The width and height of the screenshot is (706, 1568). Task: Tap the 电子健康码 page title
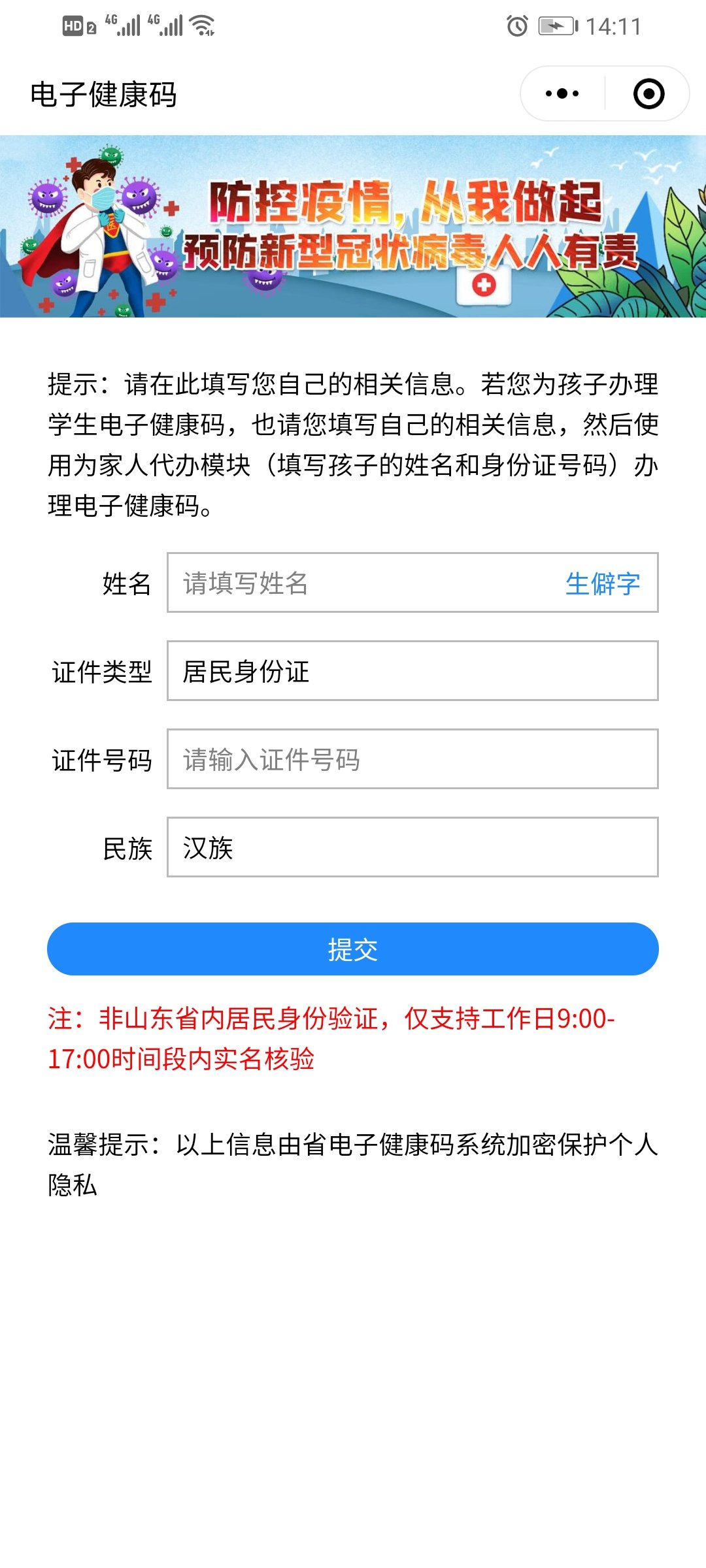(x=103, y=94)
